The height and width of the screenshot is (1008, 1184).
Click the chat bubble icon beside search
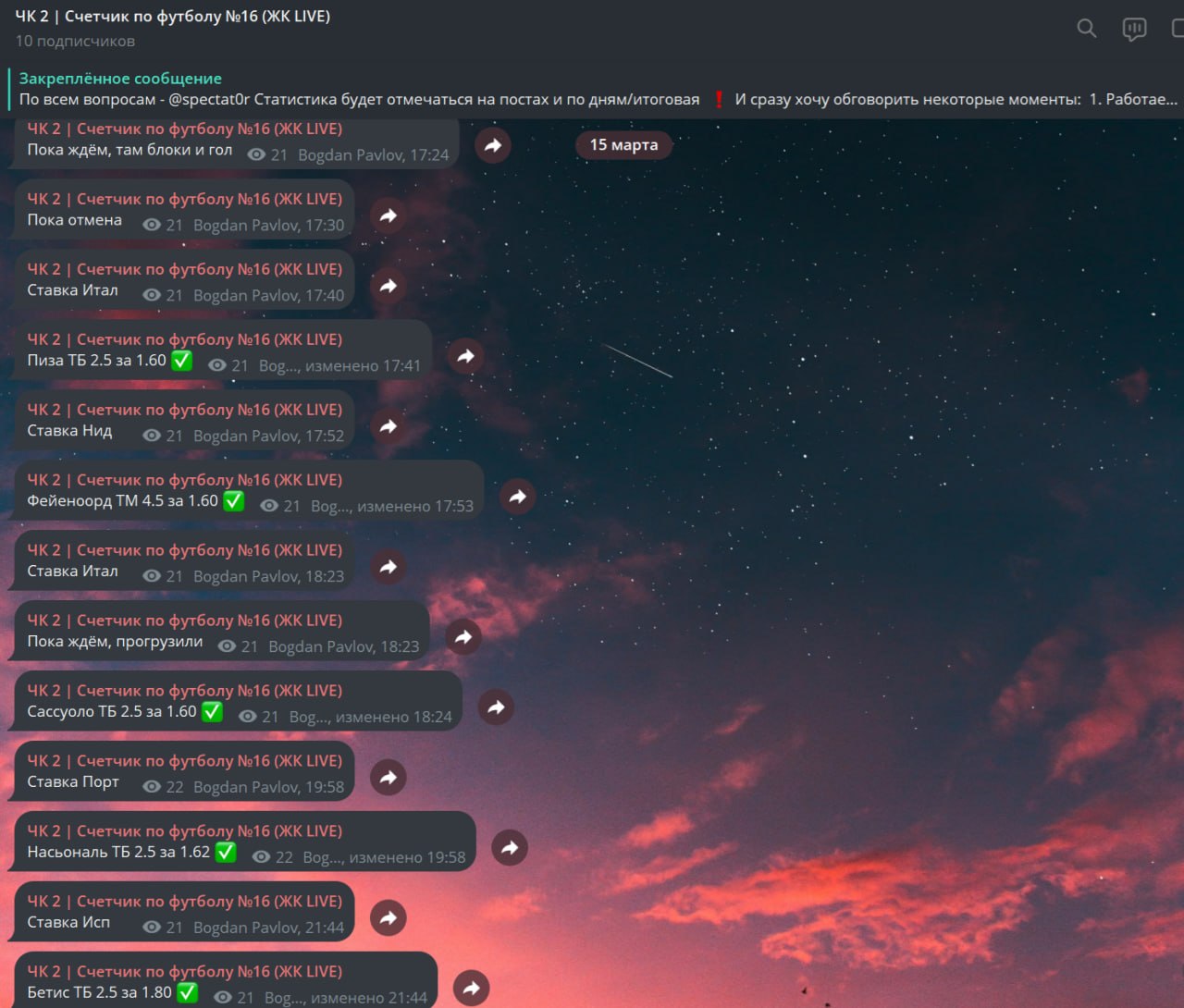(x=1134, y=29)
